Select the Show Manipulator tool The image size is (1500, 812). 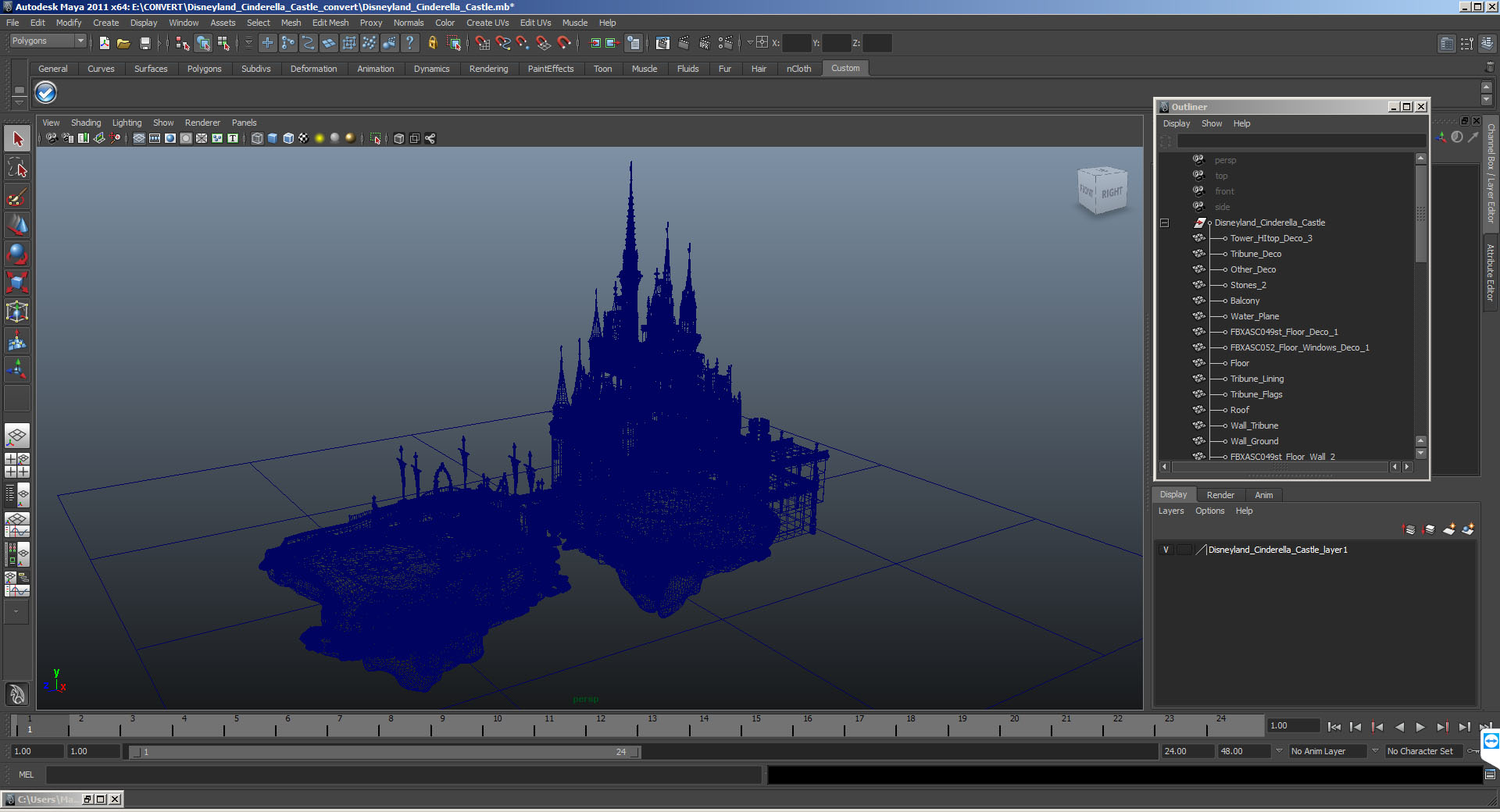pyautogui.click(x=17, y=369)
